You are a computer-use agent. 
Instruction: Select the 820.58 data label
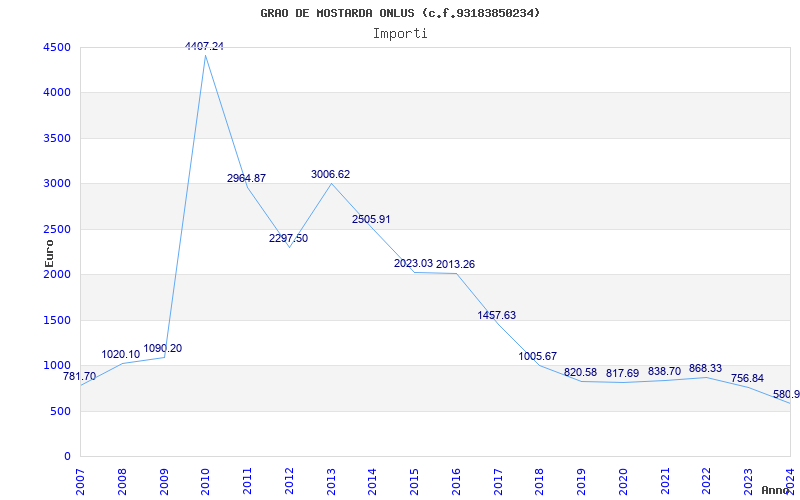pos(580,372)
